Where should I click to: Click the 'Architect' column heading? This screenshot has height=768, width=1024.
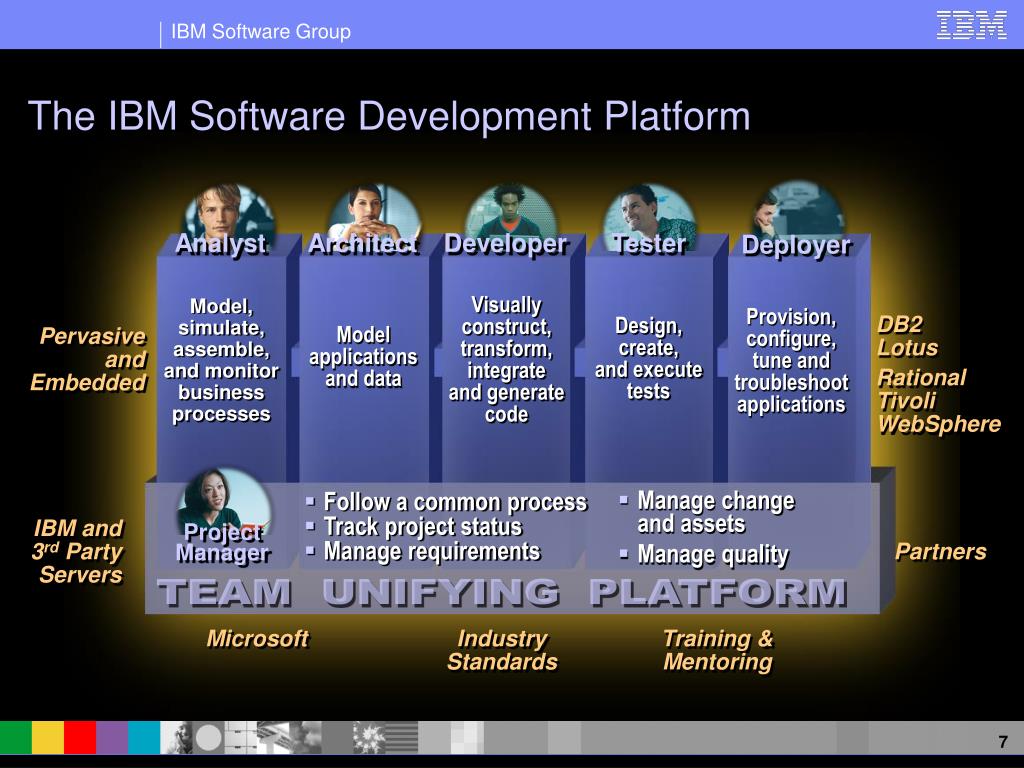click(363, 244)
